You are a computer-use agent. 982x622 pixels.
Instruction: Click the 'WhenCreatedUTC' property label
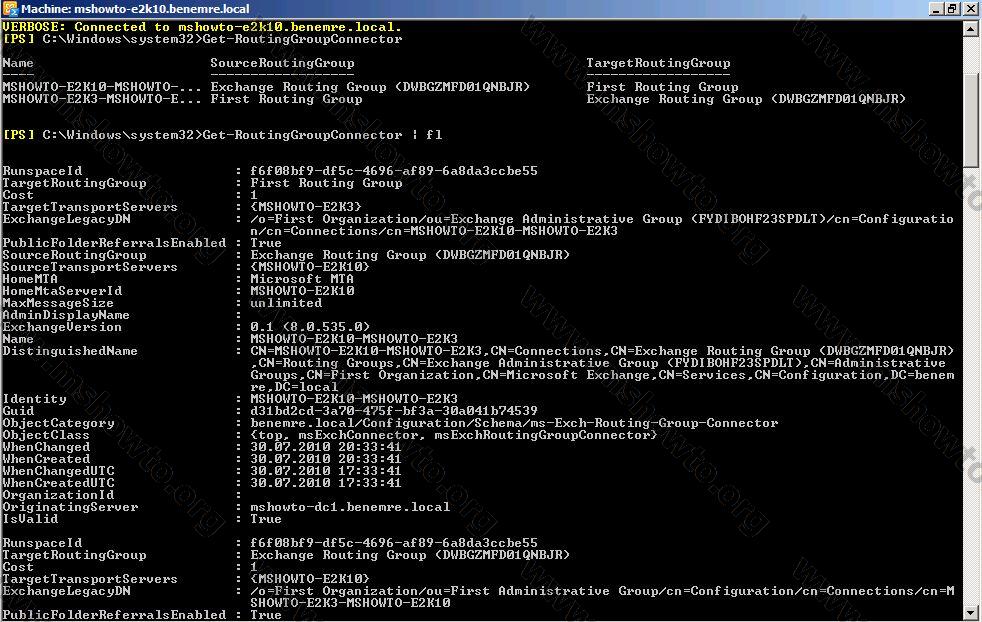click(58, 483)
